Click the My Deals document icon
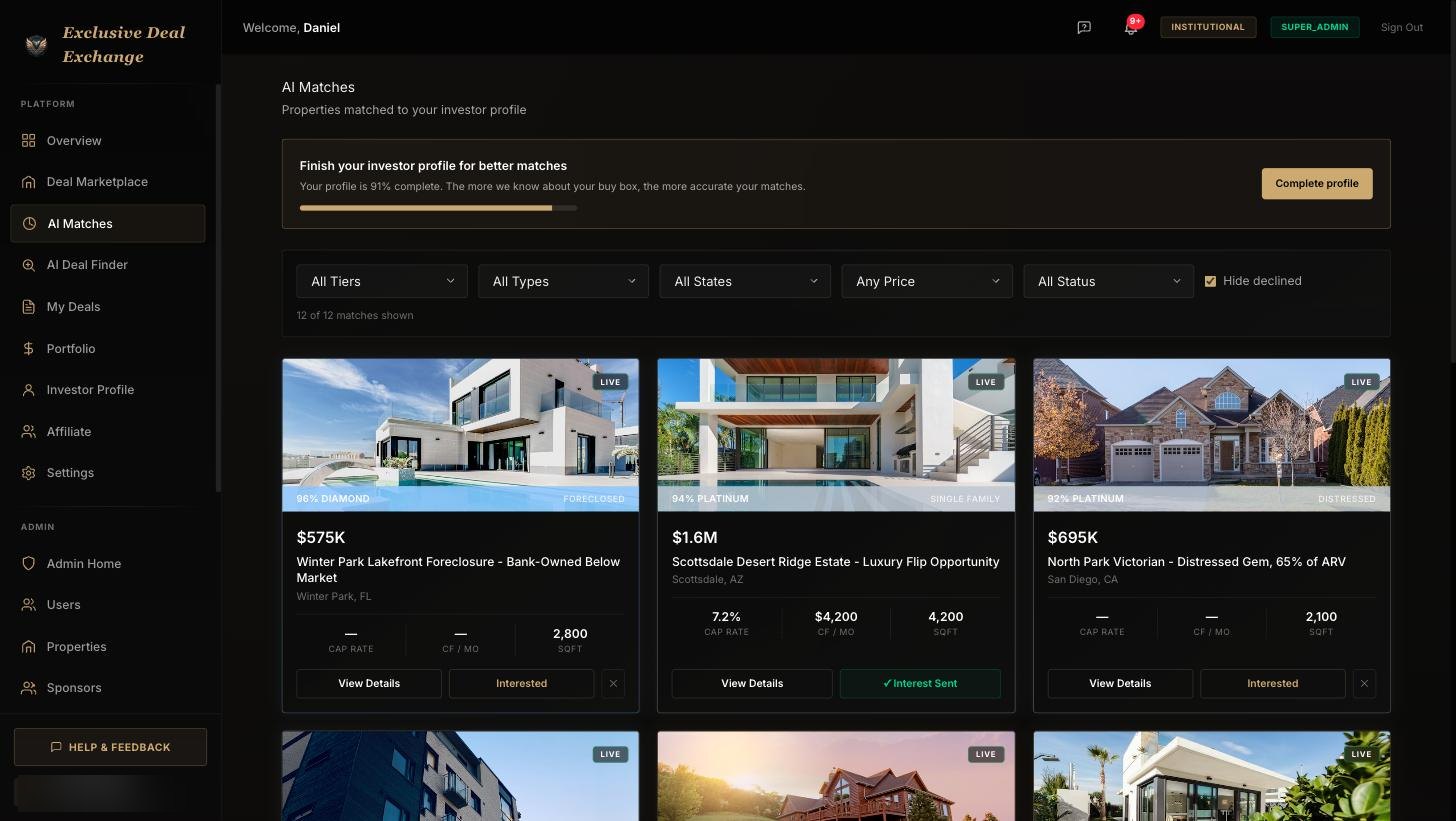 pos(29,307)
